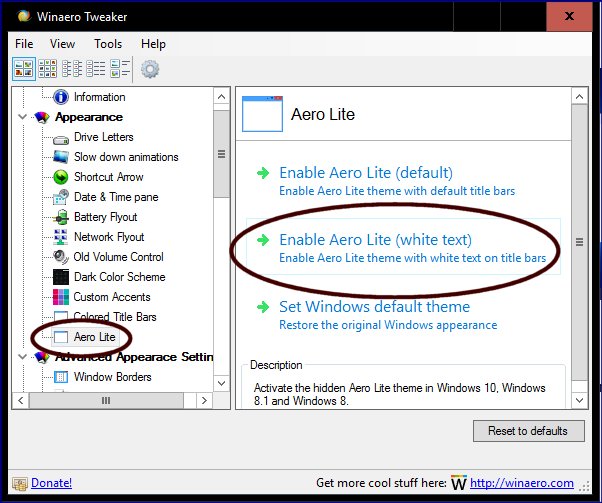Select Battery Flyout tree item

pyautogui.click(x=105, y=217)
